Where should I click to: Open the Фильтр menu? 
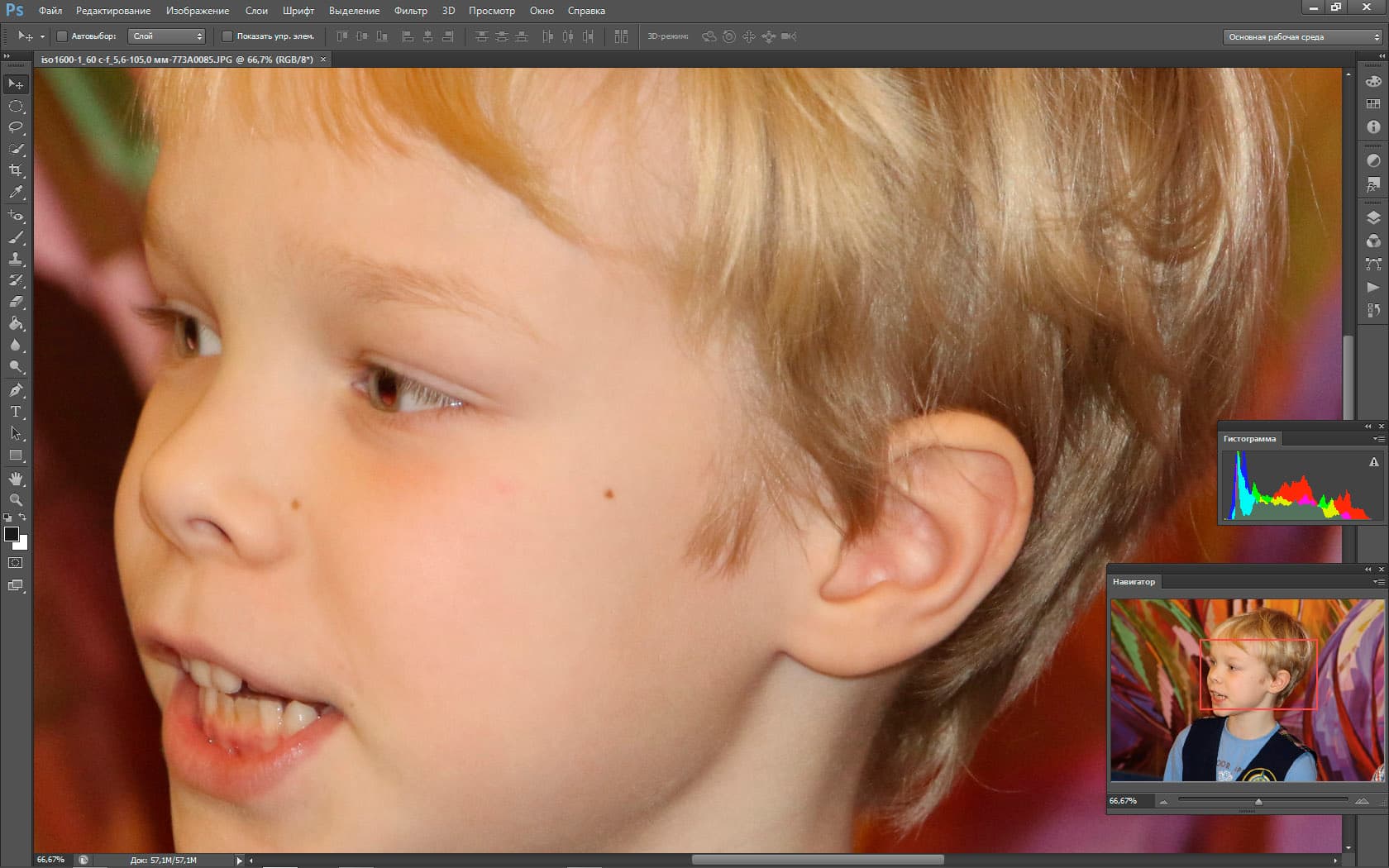coord(410,11)
